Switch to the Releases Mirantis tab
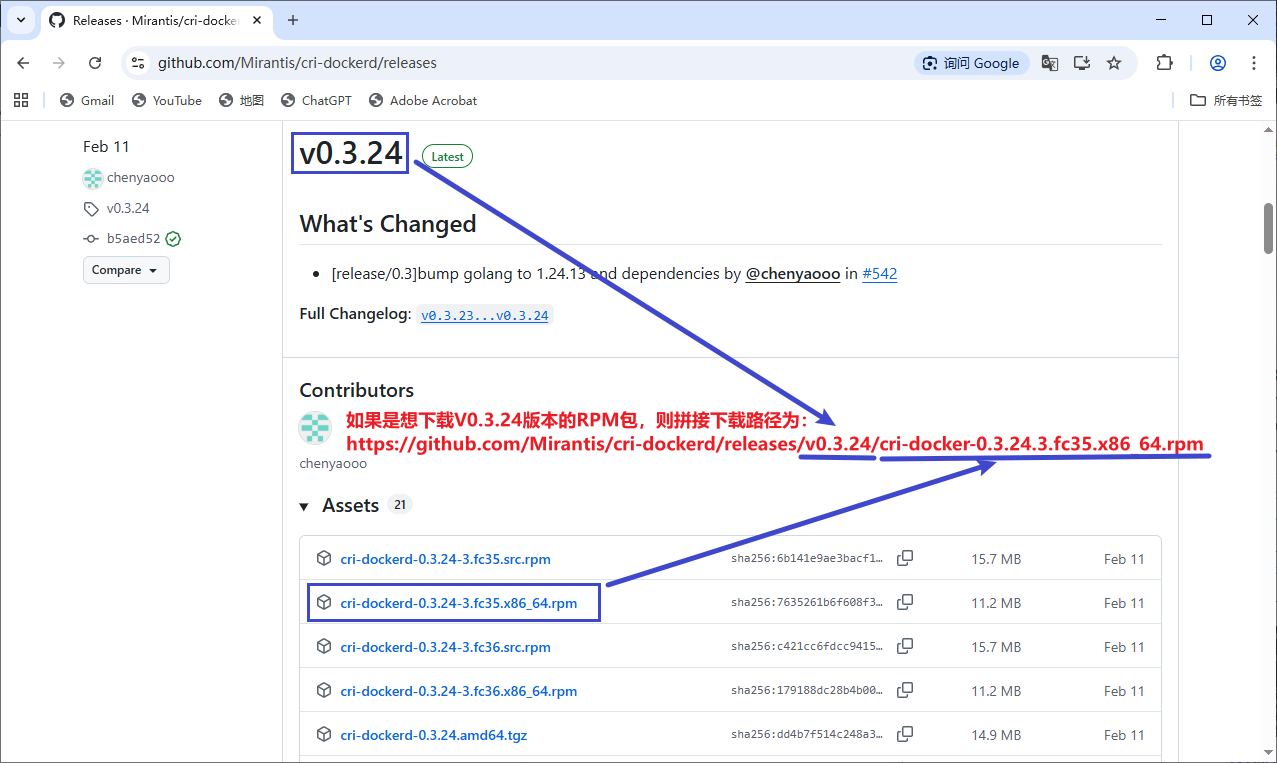The width and height of the screenshot is (1277, 763). (x=150, y=20)
